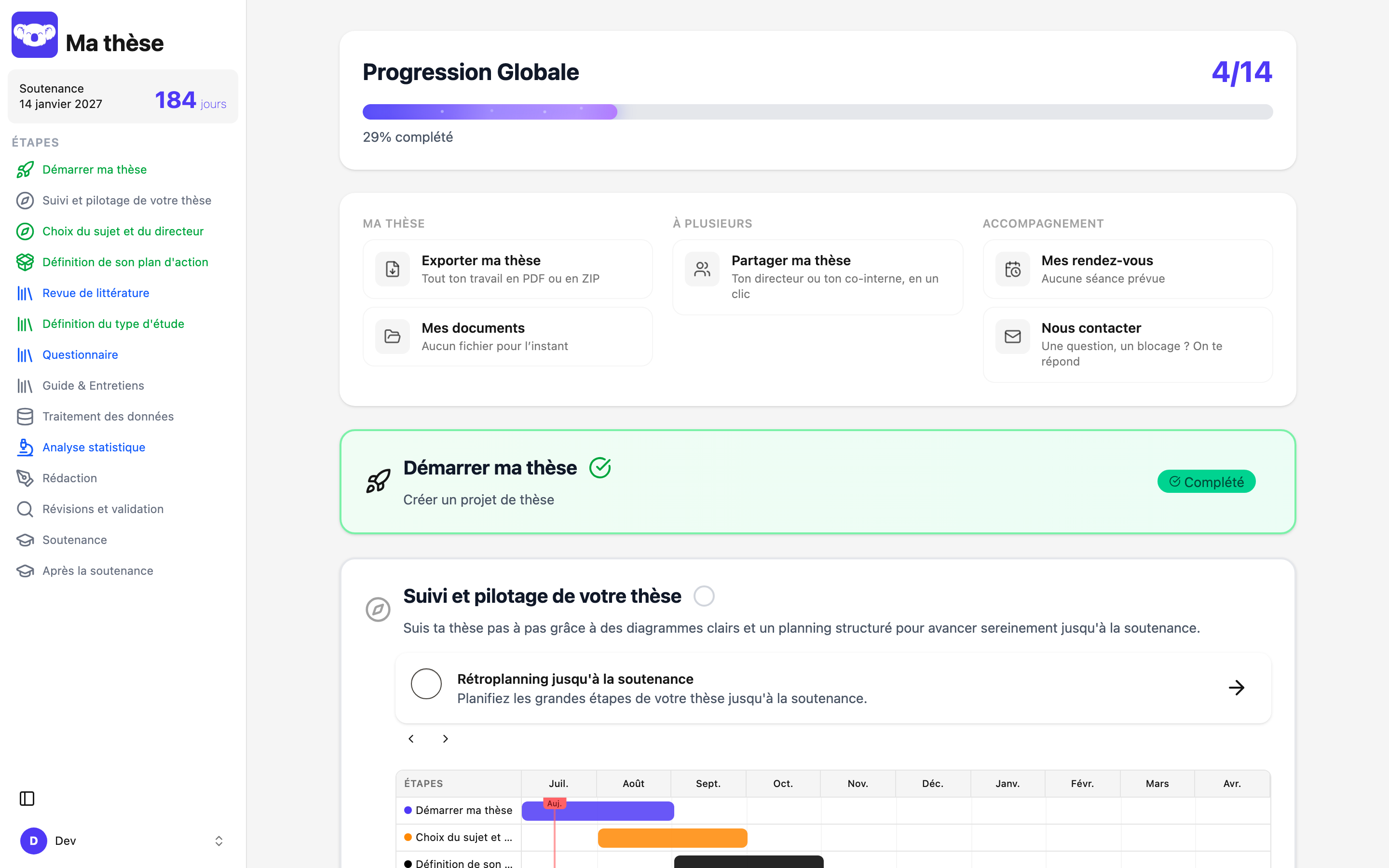The height and width of the screenshot is (868, 1389).
Task: Click the Exporter ma thèse download icon
Action: 393,269
